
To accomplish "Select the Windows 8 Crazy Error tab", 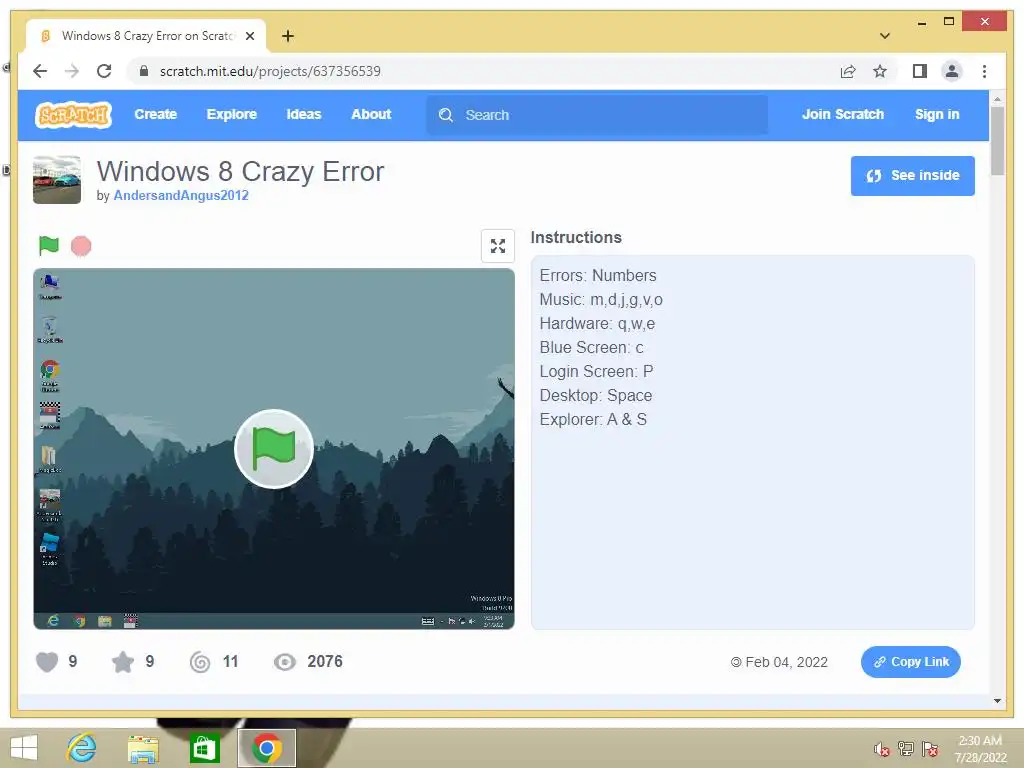I will tap(146, 36).
